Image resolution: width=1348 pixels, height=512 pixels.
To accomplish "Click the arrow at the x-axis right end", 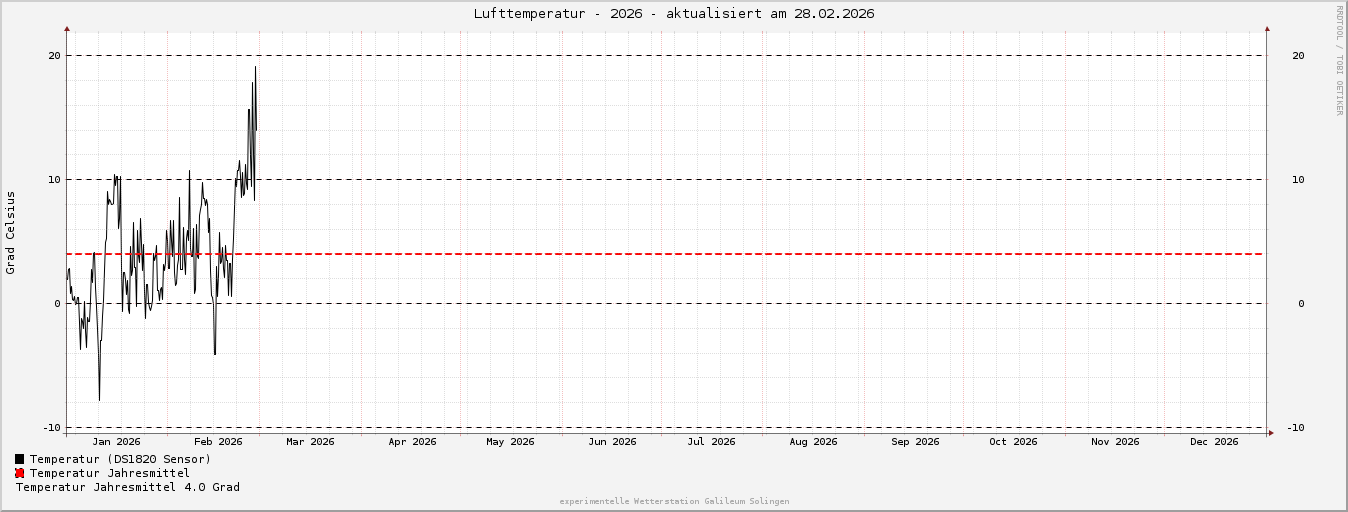I will (x=1270, y=433).
